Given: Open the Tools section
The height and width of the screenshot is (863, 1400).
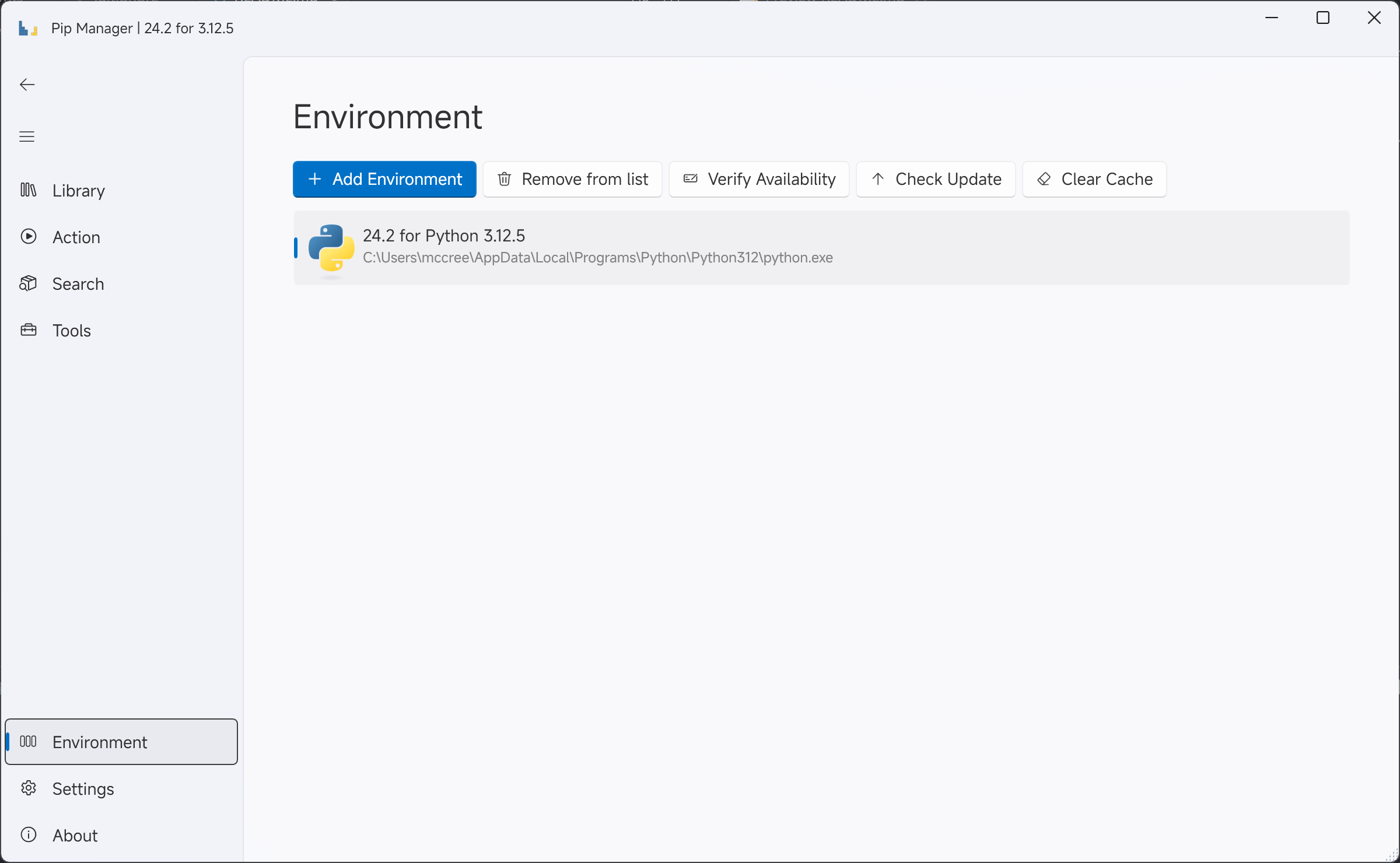Looking at the screenshot, I should pyautogui.click(x=72, y=331).
